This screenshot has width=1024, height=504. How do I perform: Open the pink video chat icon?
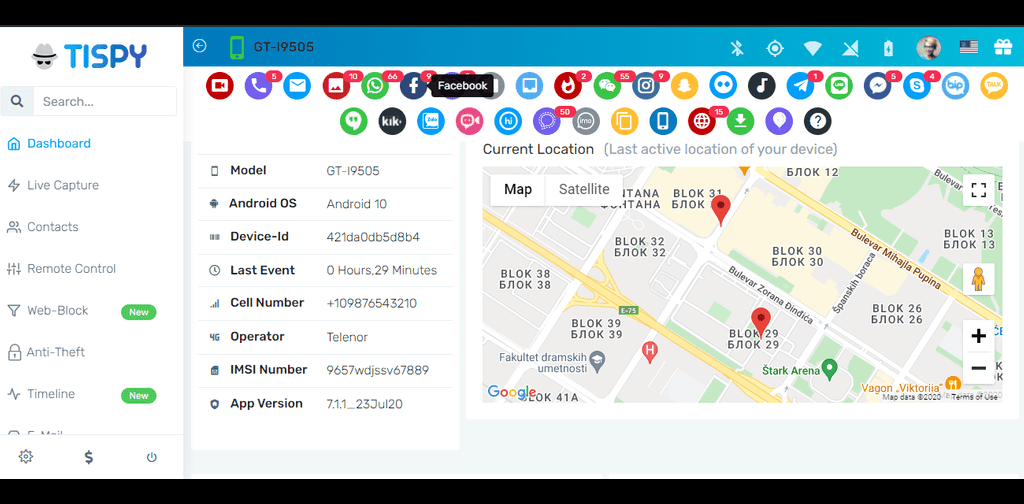[x=470, y=121]
